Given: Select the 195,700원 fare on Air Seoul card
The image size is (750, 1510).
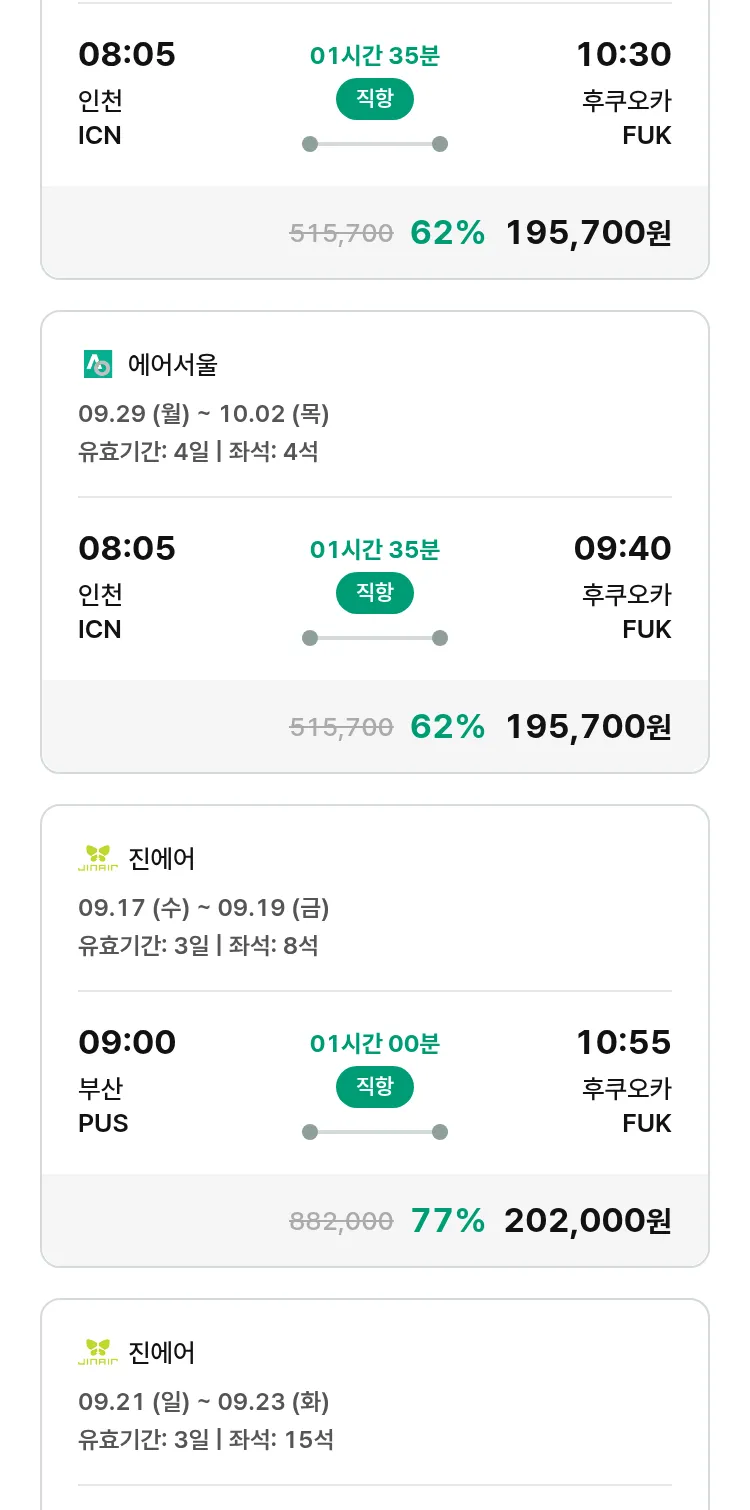Looking at the screenshot, I should 587,726.
